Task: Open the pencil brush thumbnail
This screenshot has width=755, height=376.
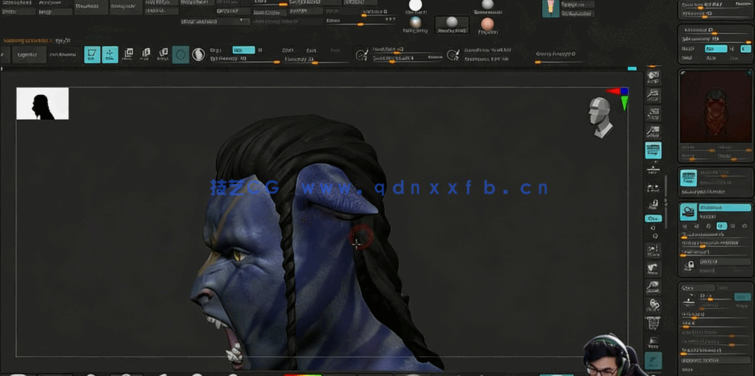Action: pyautogui.click(x=550, y=8)
